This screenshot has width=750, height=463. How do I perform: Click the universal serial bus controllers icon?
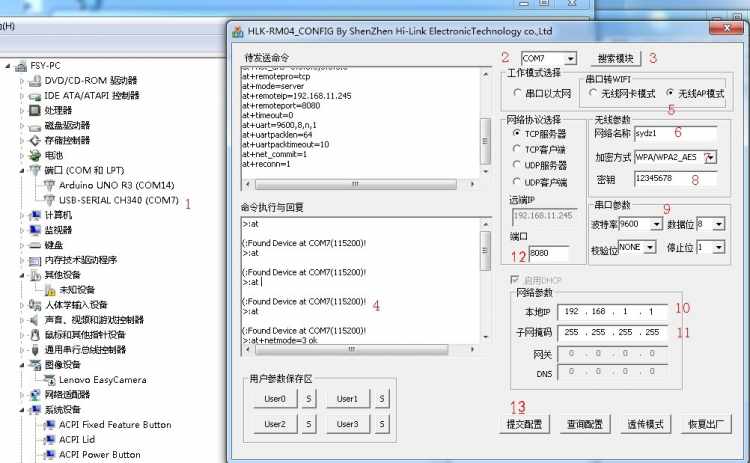coord(35,350)
